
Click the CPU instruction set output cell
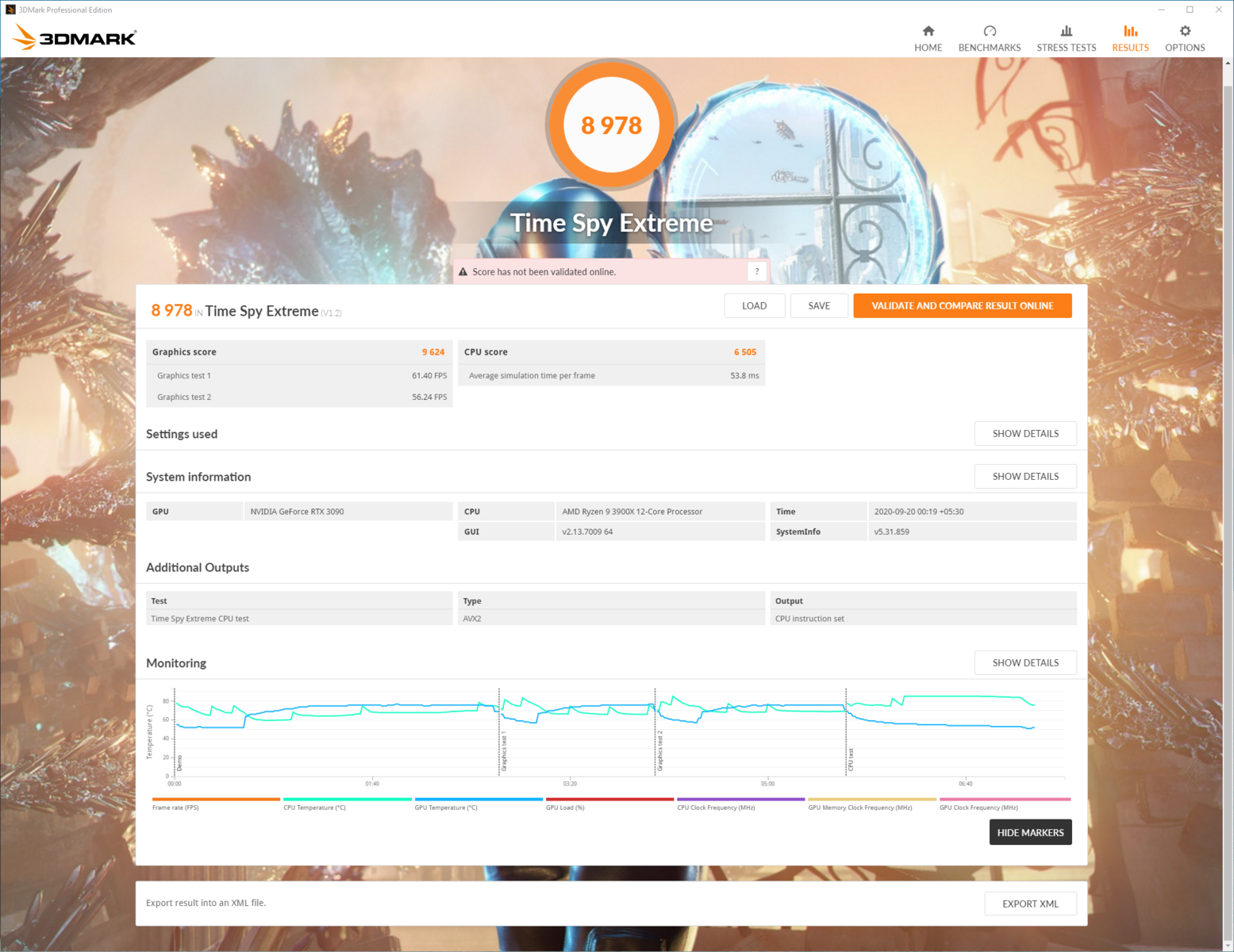pos(923,619)
